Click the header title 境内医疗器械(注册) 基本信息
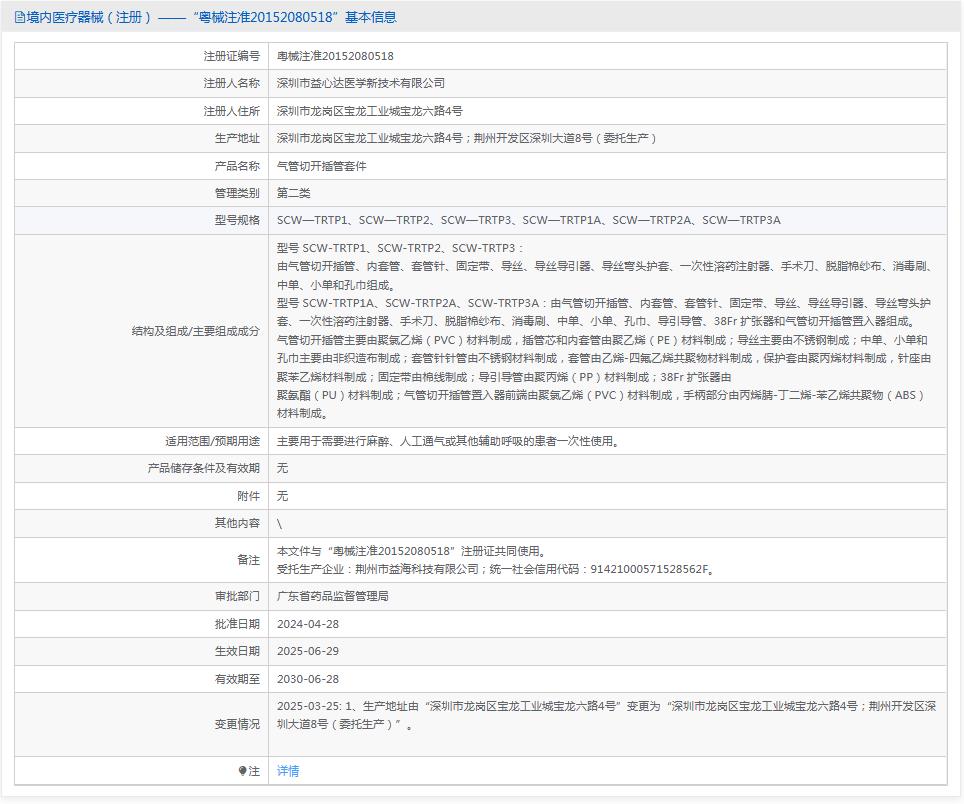This screenshot has width=964, height=804. 211,17
